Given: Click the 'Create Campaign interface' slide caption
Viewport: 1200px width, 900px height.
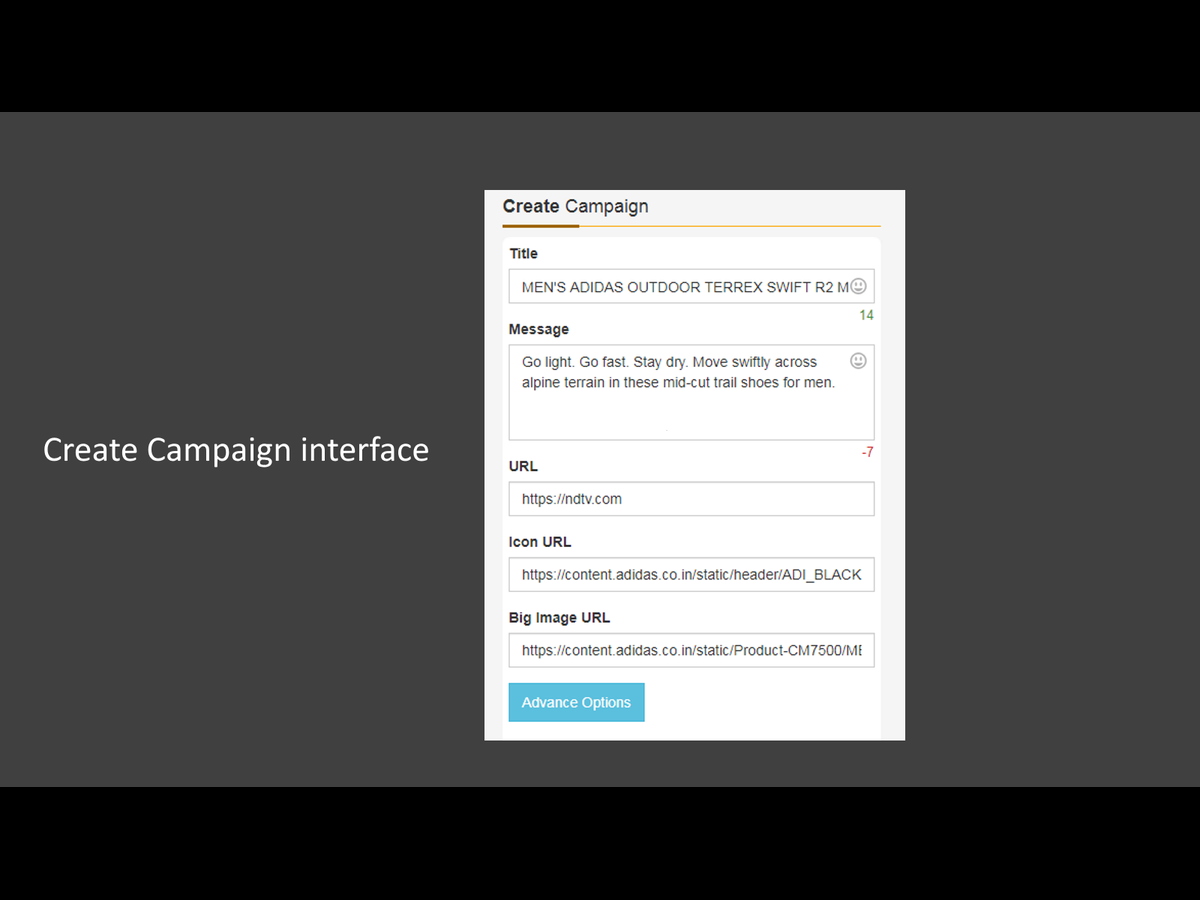Looking at the screenshot, I should [x=236, y=450].
